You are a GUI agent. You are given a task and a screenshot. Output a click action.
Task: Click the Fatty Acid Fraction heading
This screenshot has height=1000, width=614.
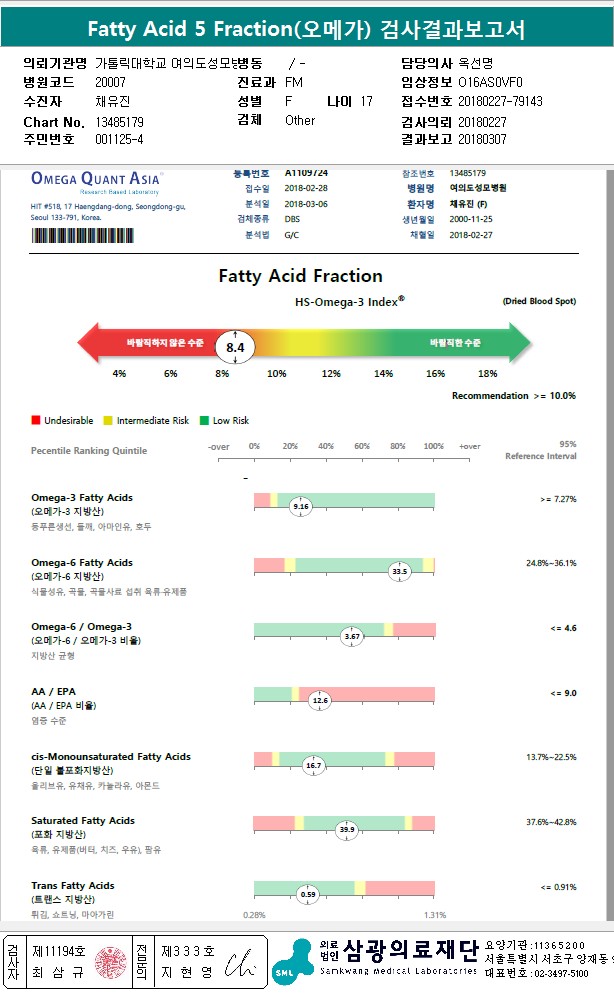coord(300,276)
